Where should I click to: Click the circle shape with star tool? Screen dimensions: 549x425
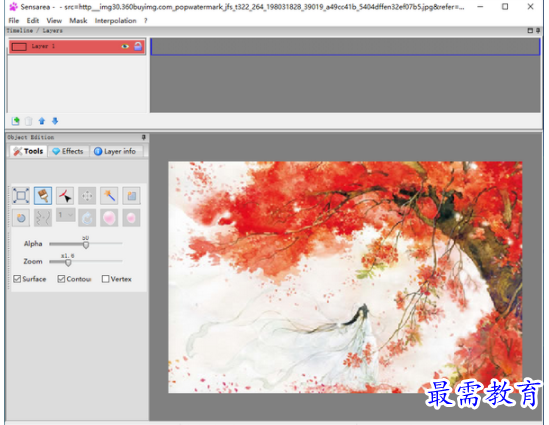coord(21,218)
